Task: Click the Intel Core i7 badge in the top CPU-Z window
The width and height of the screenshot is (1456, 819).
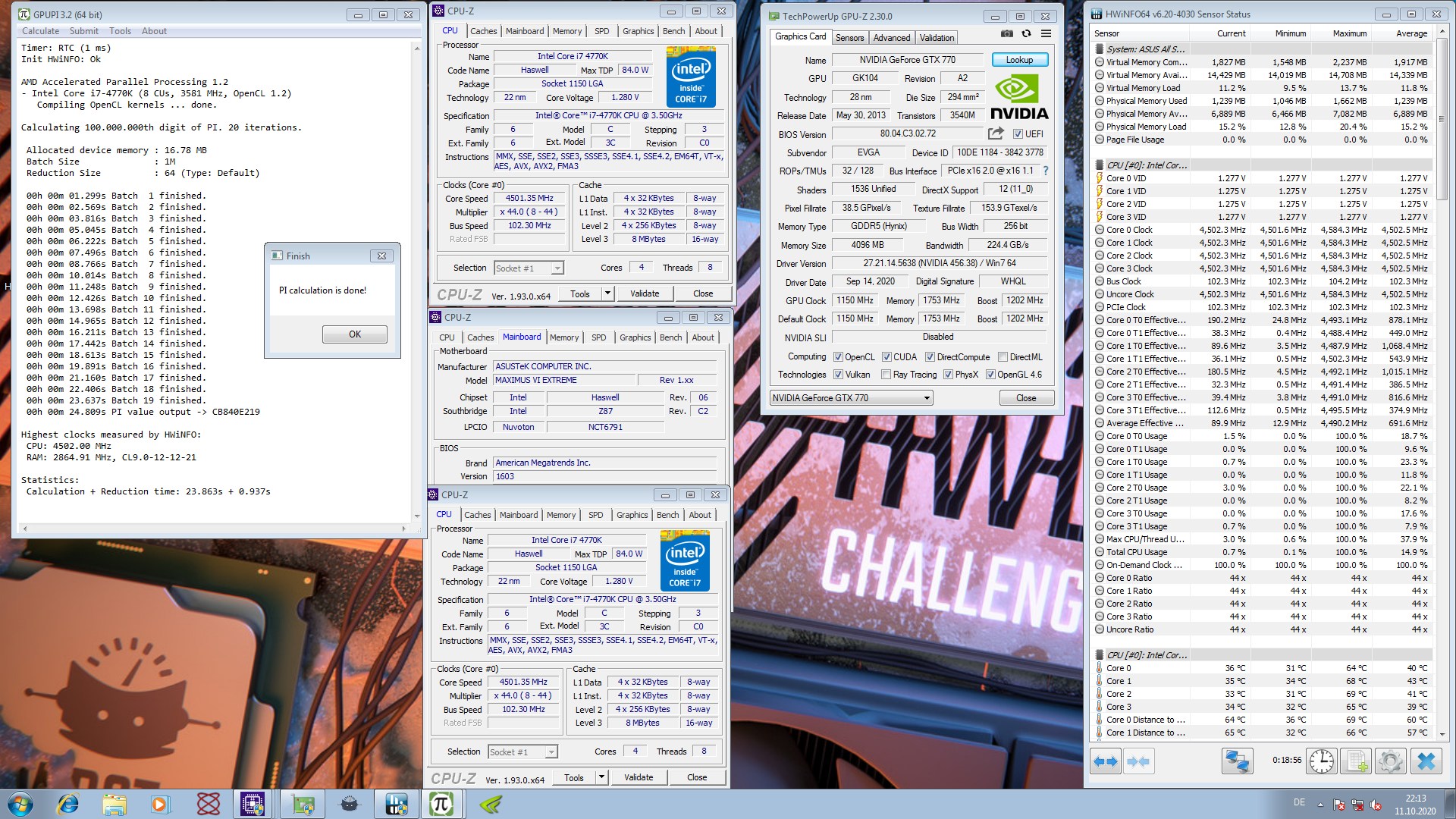Action: pos(691,77)
